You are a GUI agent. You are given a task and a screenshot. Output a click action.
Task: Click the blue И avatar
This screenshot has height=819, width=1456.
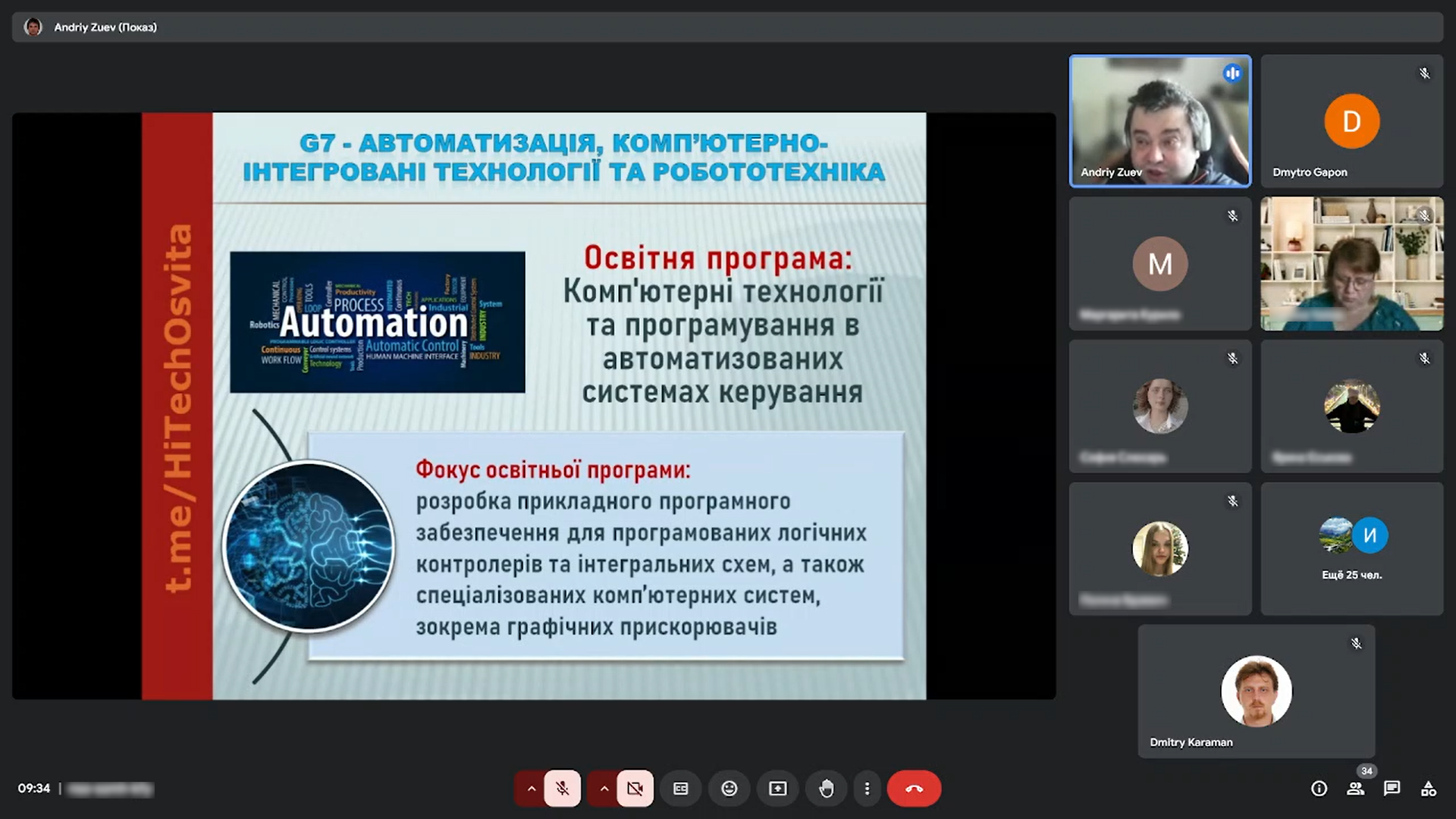[1370, 535]
